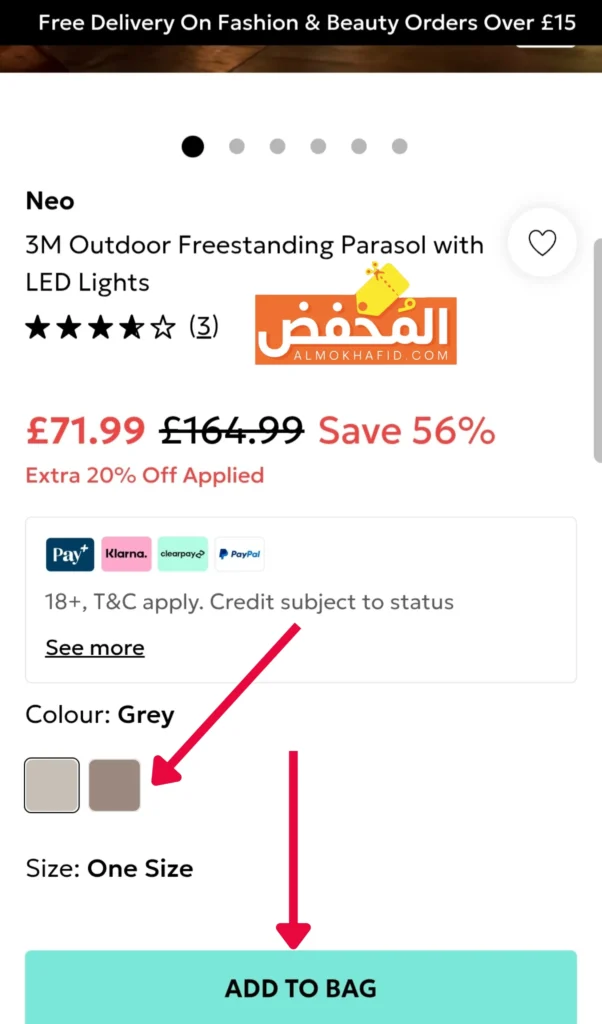Screen dimensions: 602x1024
Task: Select the taupe brown colour swatch
Action: [115, 785]
